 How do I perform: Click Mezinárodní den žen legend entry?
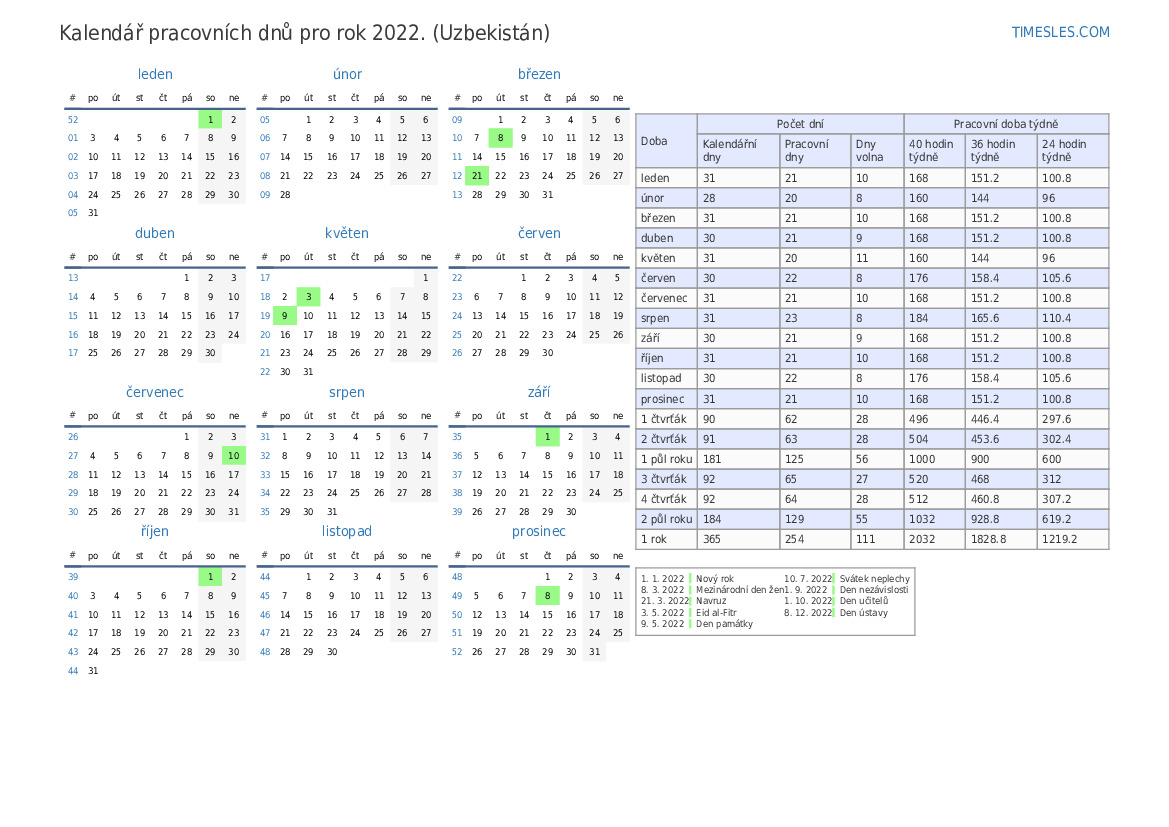pos(740,590)
